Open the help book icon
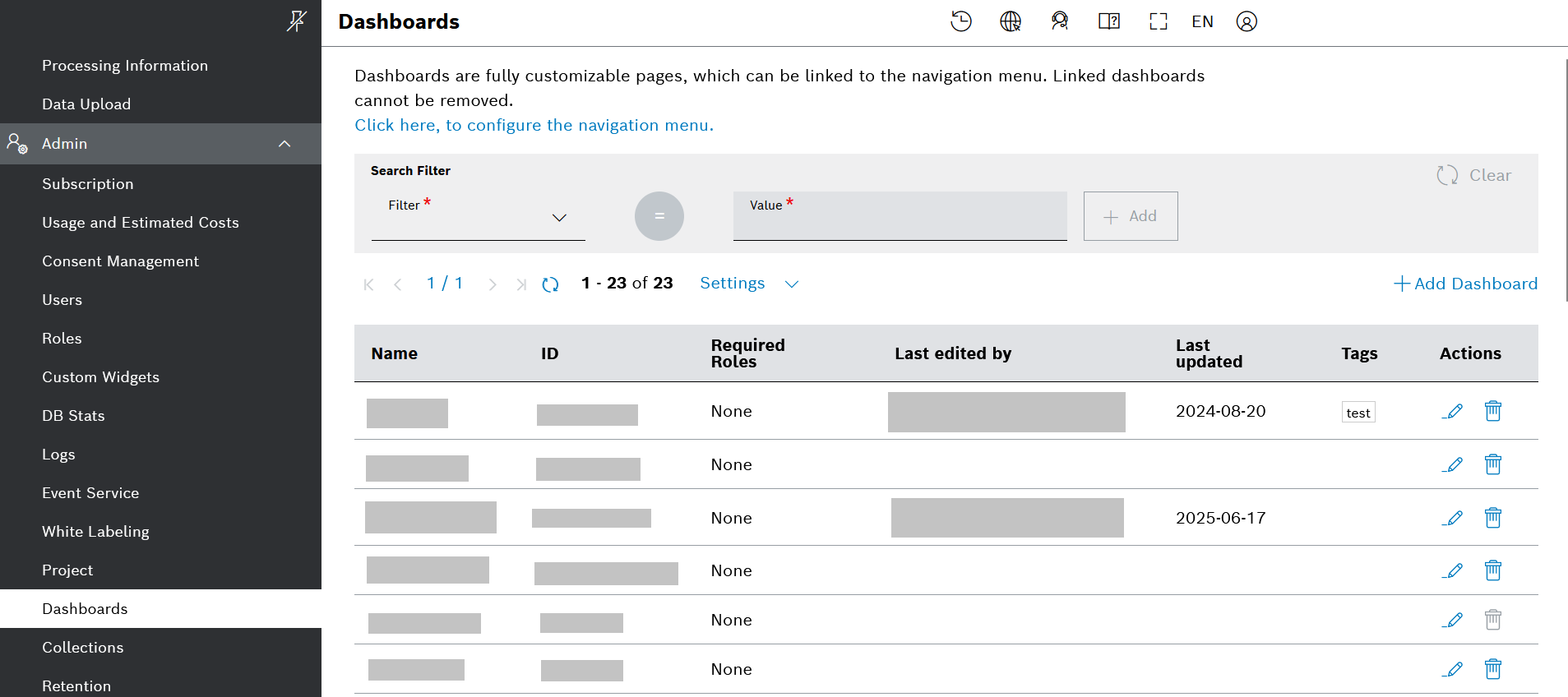This screenshot has width=1568, height=697. point(1108,21)
